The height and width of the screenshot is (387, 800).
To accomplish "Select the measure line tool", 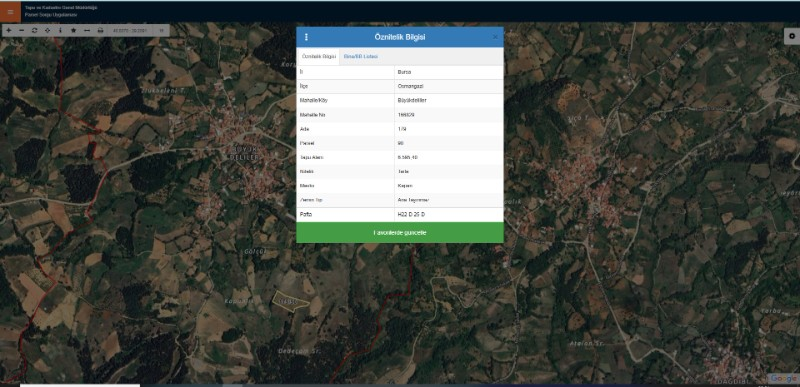I will pos(87,31).
